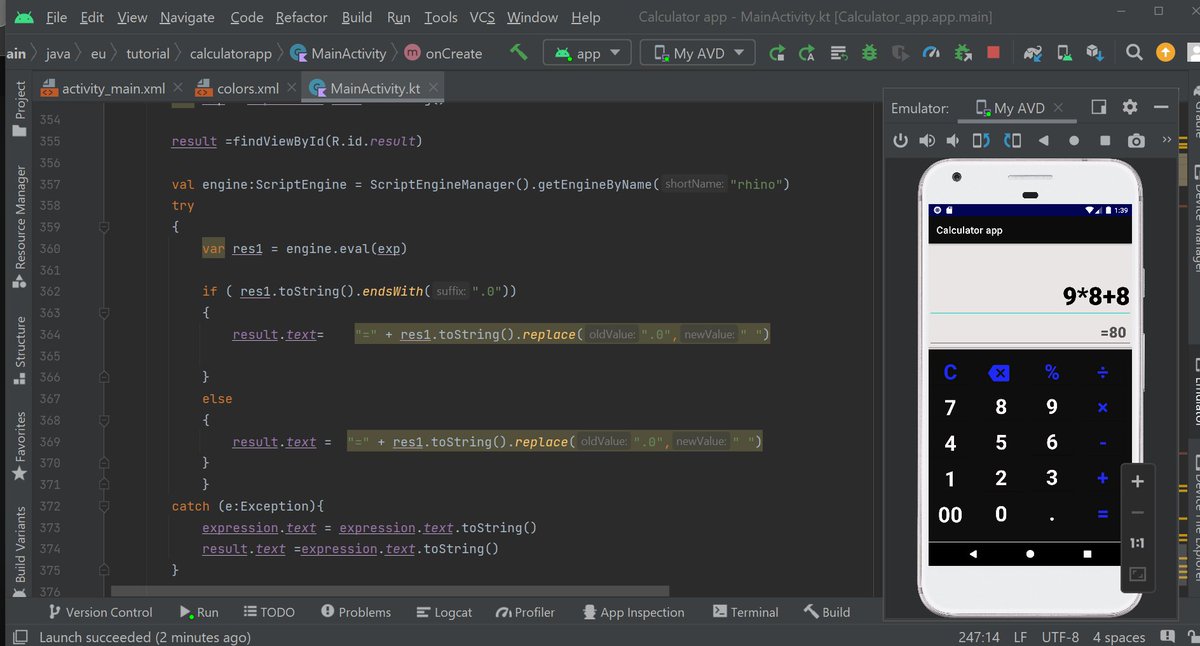Rotate emulator counterclockwise with rotate icon

click(x=983, y=140)
